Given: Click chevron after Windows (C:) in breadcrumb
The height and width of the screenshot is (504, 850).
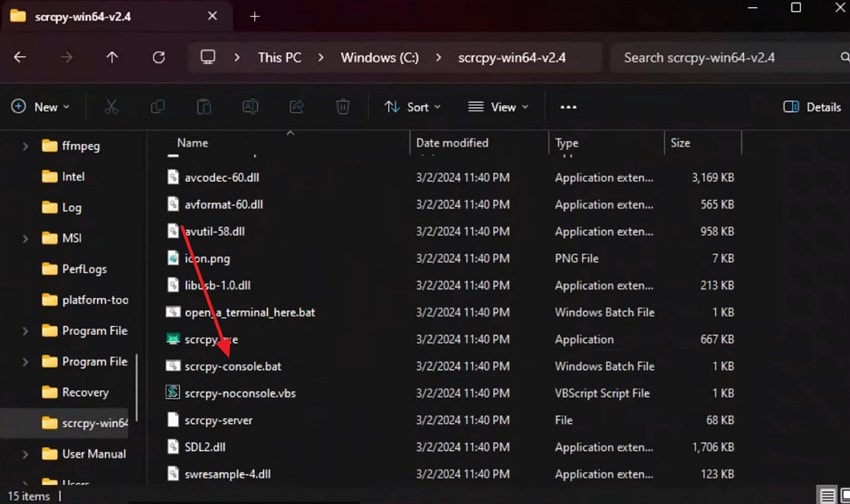Looking at the screenshot, I should (x=438, y=57).
